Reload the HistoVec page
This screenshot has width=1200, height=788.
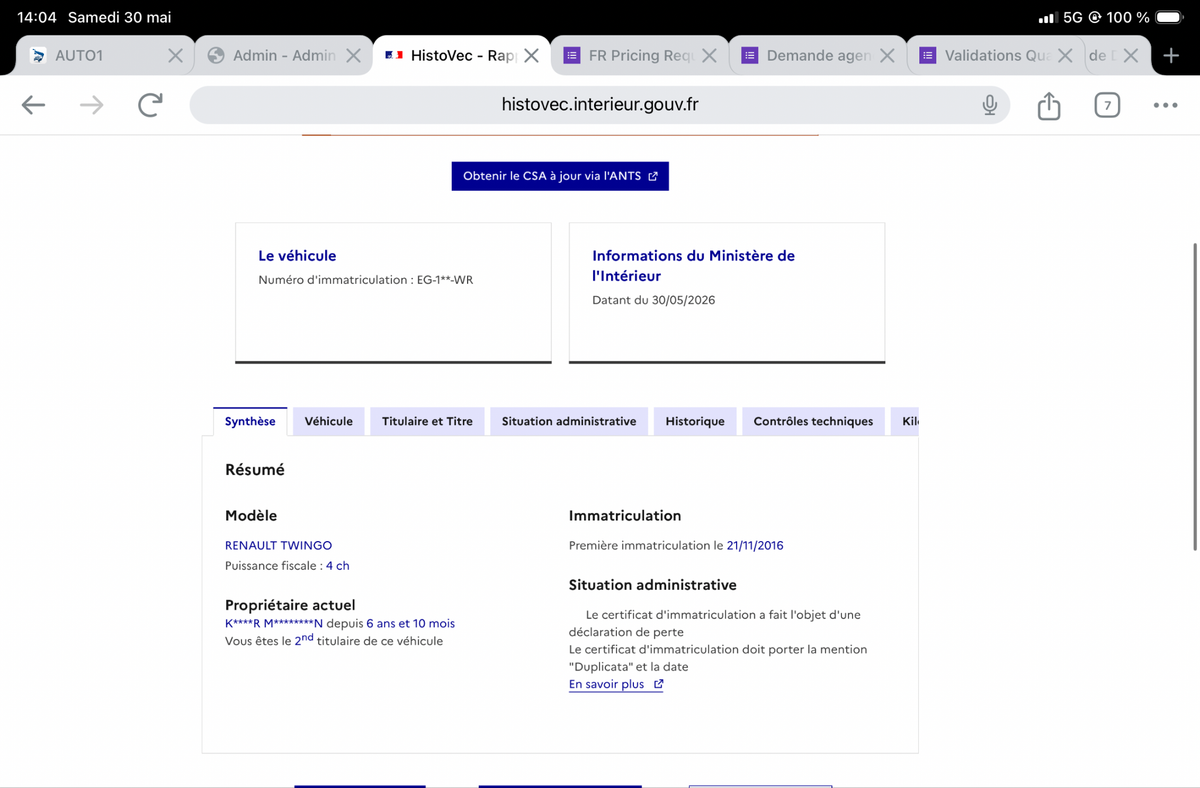pos(150,105)
